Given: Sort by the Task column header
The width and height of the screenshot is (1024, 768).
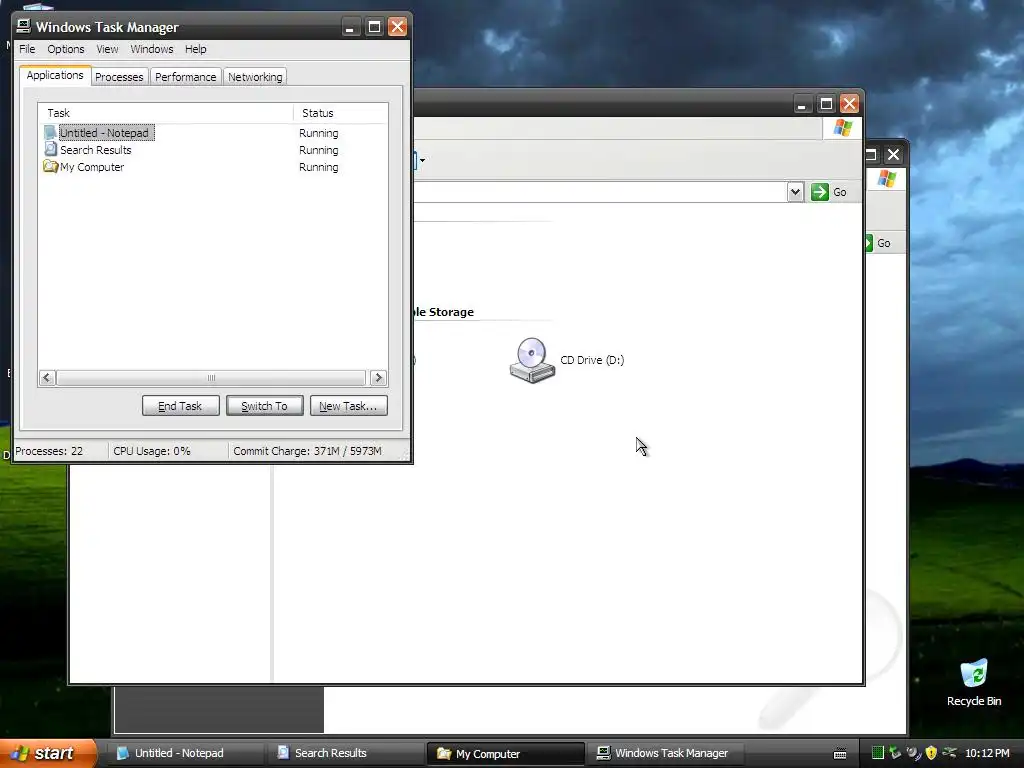Looking at the screenshot, I should 166,113.
